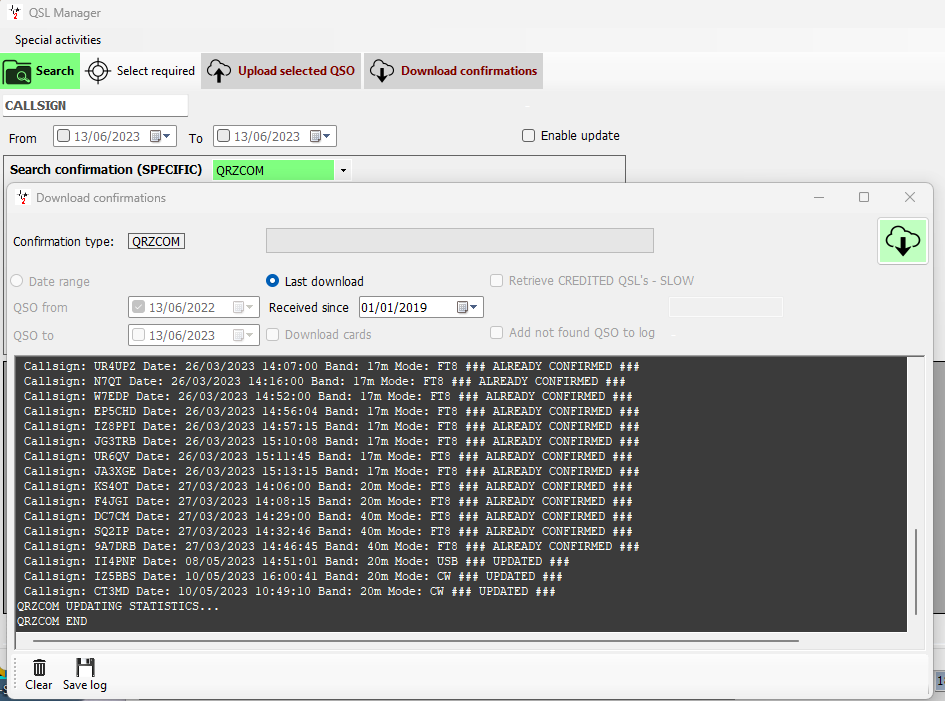Start download with green cloud arrow button

(x=902, y=241)
